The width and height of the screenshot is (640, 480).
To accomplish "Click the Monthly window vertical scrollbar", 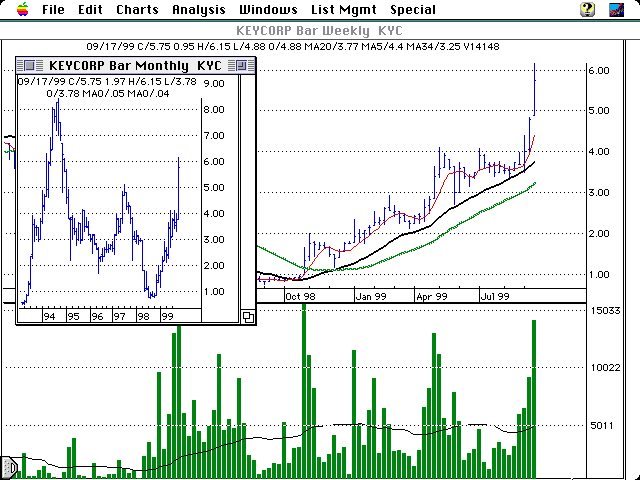I will coord(247,192).
